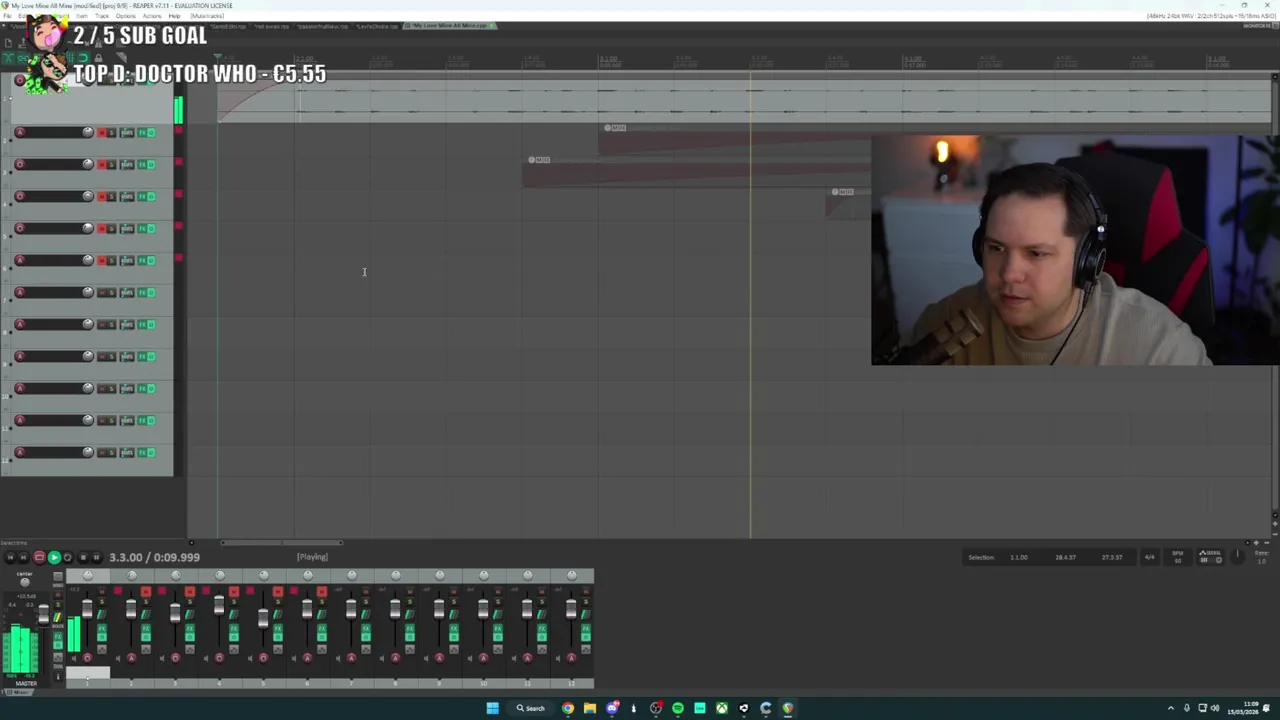
Task: Jump to project start with transport button
Action: 10,557
